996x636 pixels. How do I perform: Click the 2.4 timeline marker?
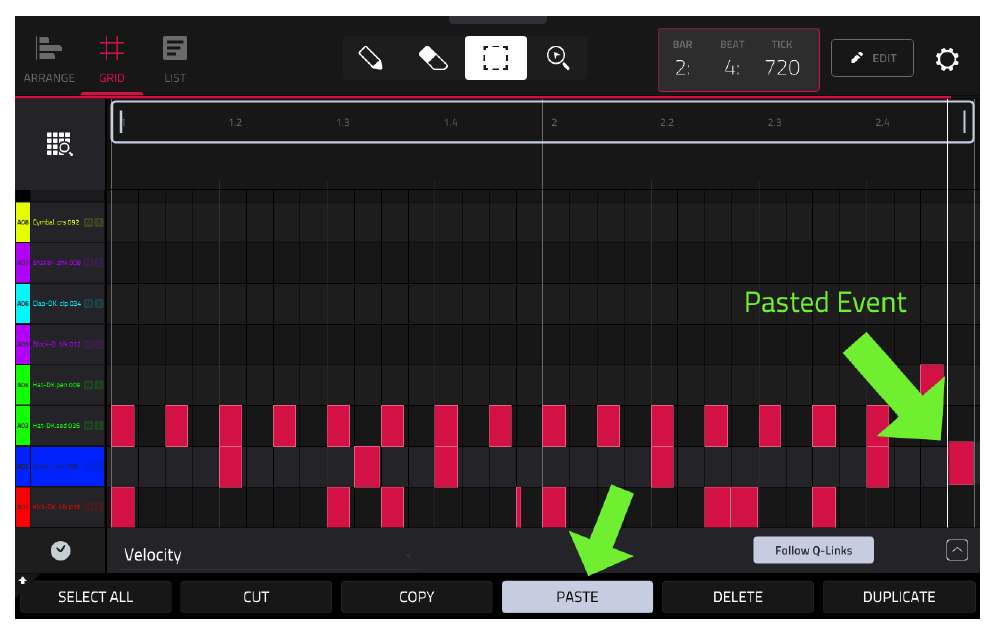coord(882,122)
